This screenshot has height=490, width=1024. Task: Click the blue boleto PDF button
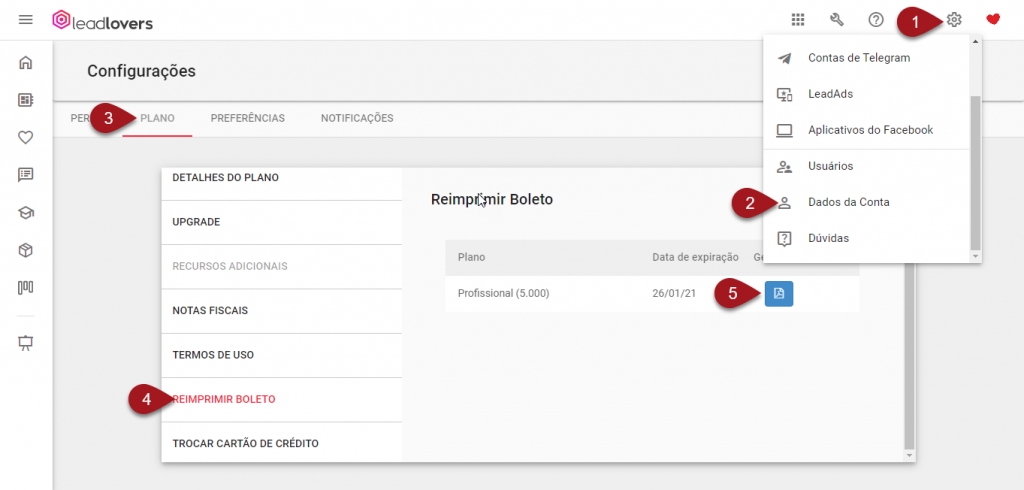[779, 293]
